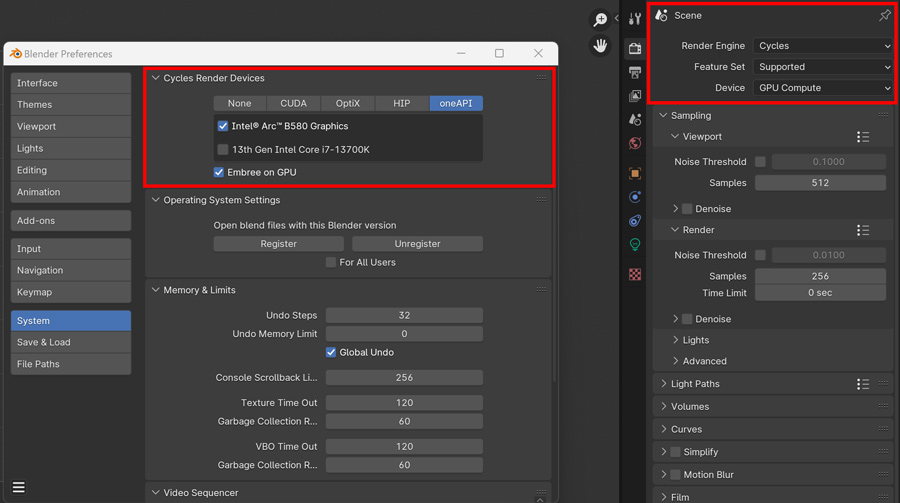
Task: Open the Object Constraints properties tab
Action: (x=635, y=220)
